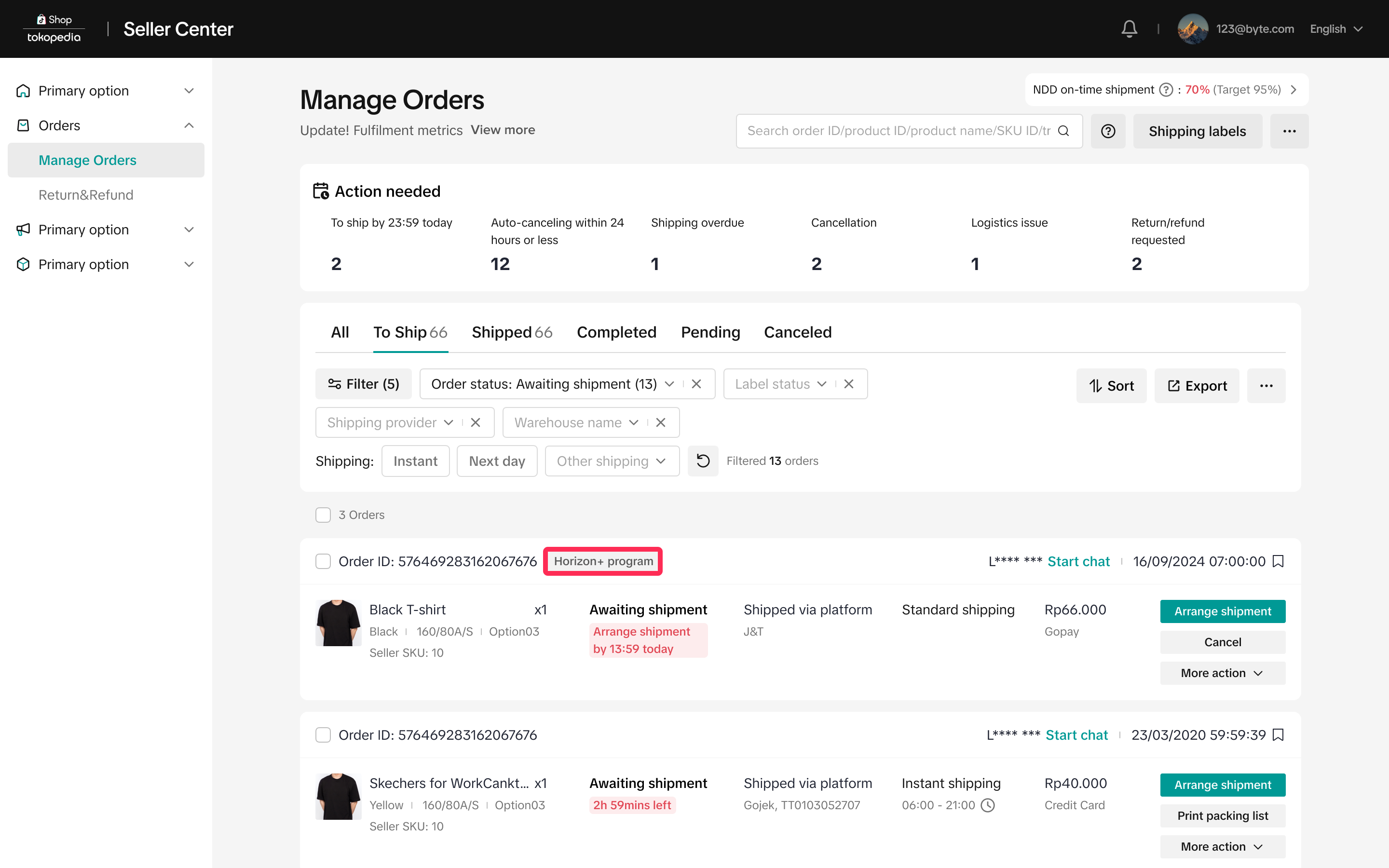Open the notification bell icon
The height and width of the screenshot is (868, 1389).
click(1129, 29)
